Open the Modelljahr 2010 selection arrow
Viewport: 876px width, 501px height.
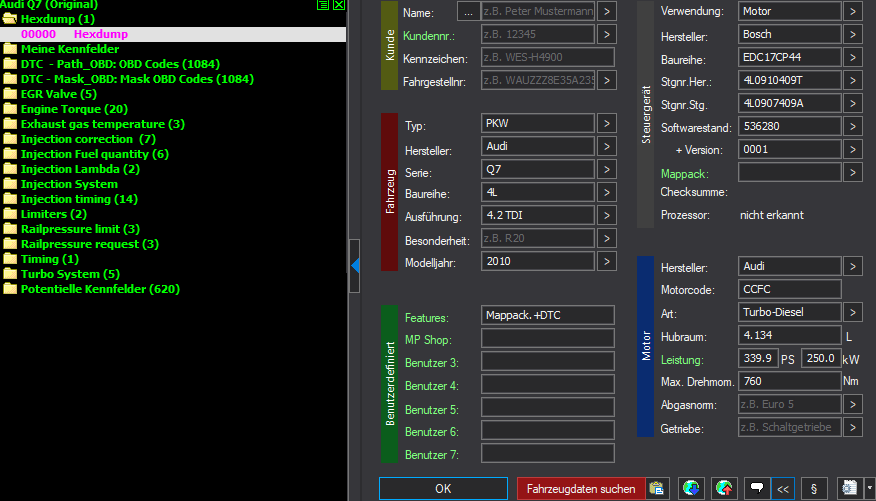607,261
